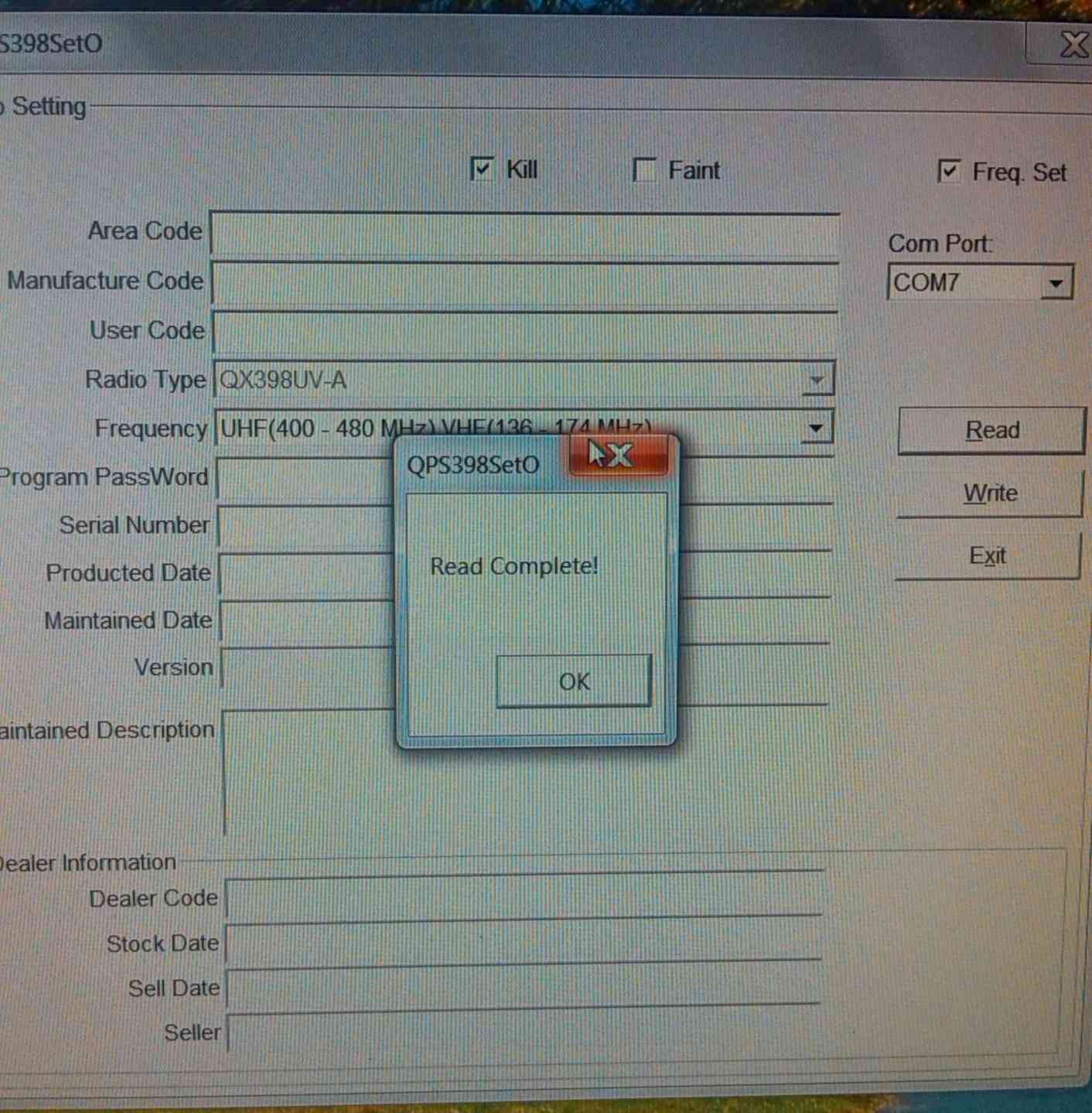Close the QPS398SetO popup with the red X
The image size is (1092, 1113).
[619, 455]
